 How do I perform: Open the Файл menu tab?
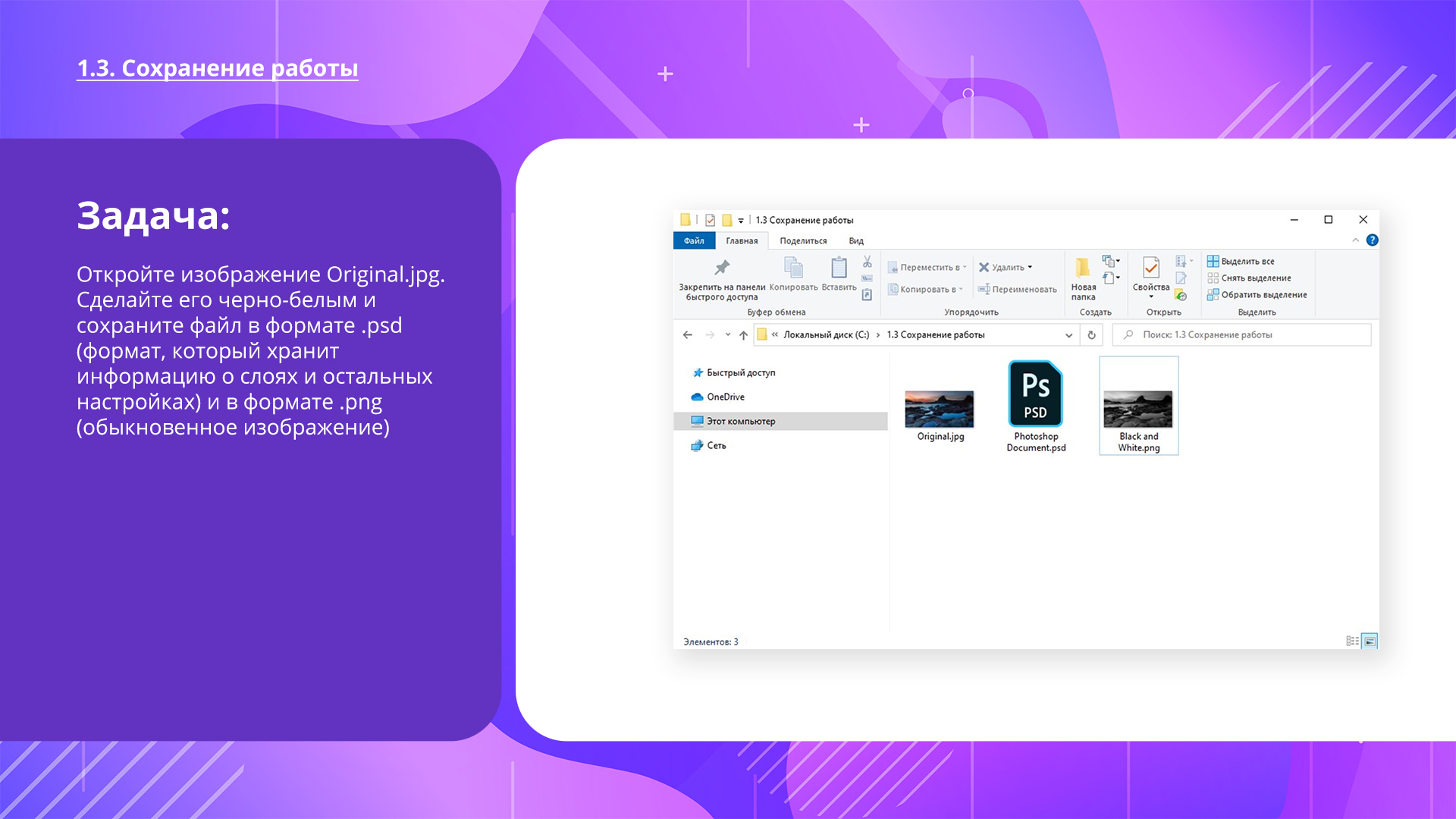pyautogui.click(x=694, y=241)
